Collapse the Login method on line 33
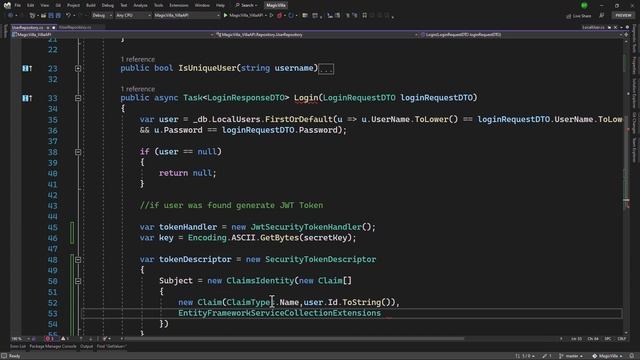 tap(78, 98)
